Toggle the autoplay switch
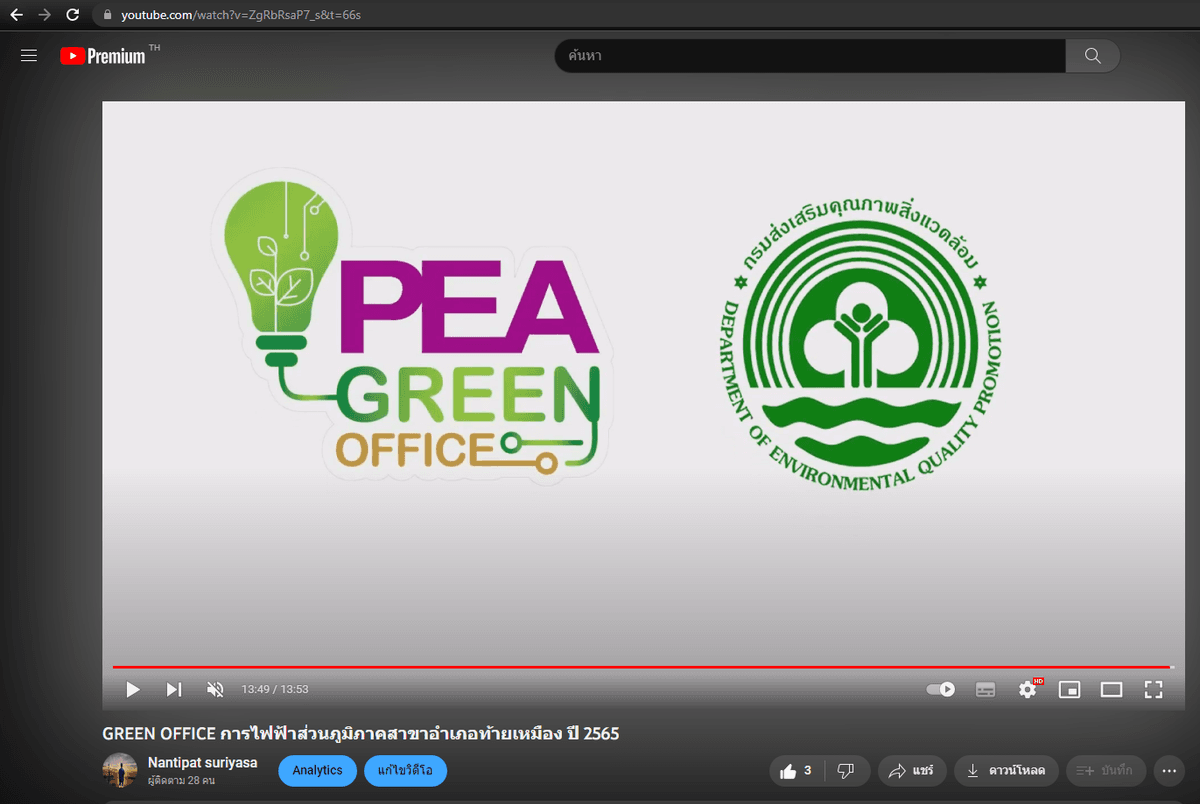 pos(941,689)
